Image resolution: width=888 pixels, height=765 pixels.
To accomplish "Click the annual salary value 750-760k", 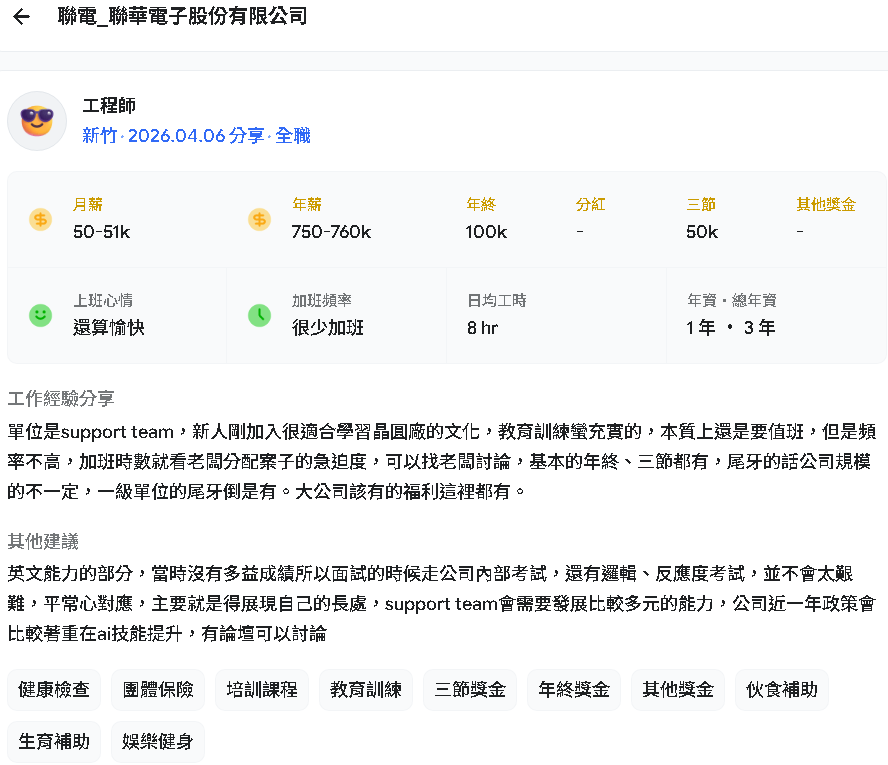I will pyautogui.click(x=331, y=232).
